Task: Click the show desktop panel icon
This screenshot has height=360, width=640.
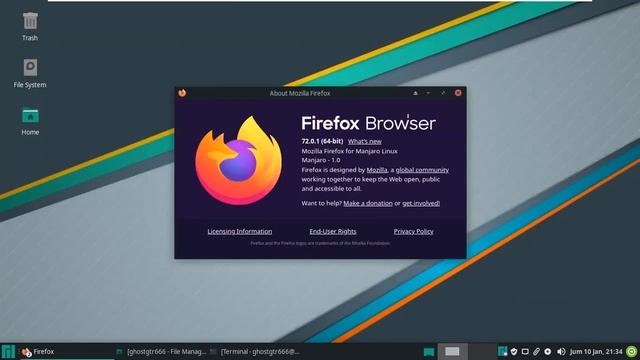Action: (x=429, y=352)
